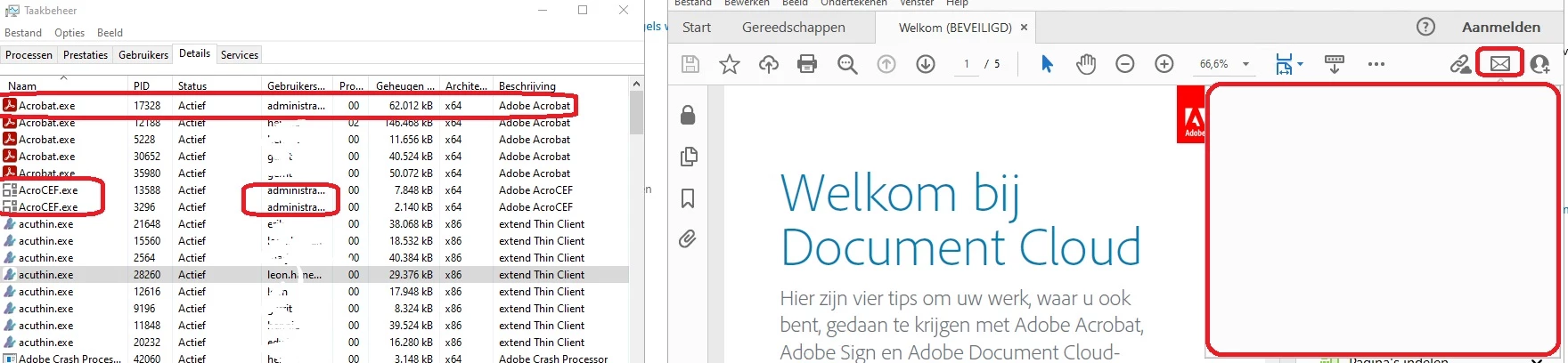
Task: Click the add people share icon
Action: point(1539,64)
